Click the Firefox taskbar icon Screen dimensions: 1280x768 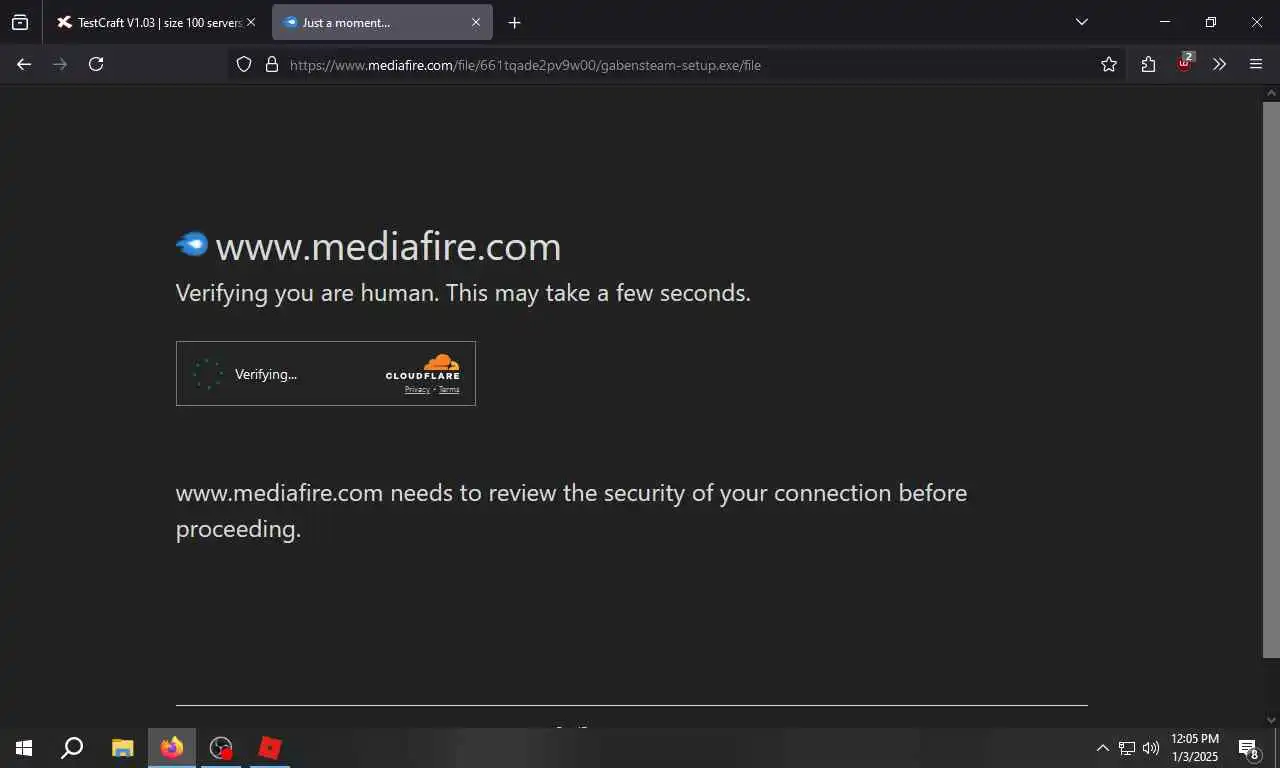pyautogui.click(x=172, y=748)
